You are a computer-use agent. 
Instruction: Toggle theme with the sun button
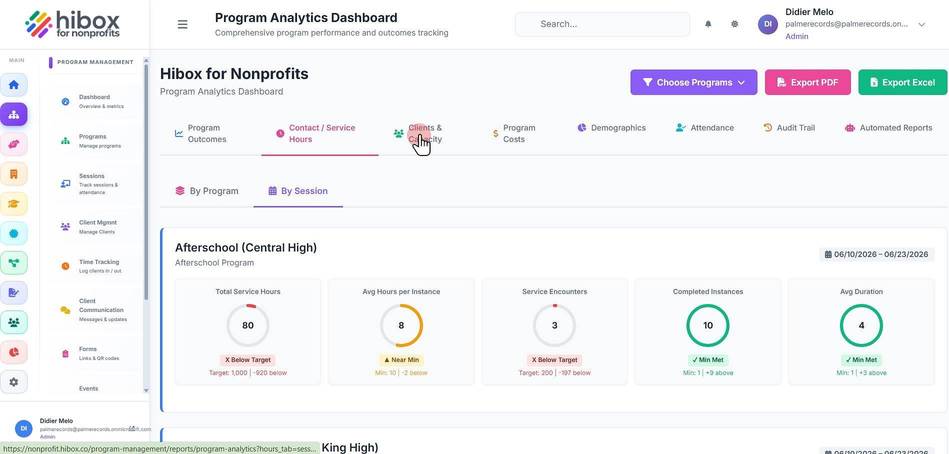pyautogui.click(x=735, y=24)
